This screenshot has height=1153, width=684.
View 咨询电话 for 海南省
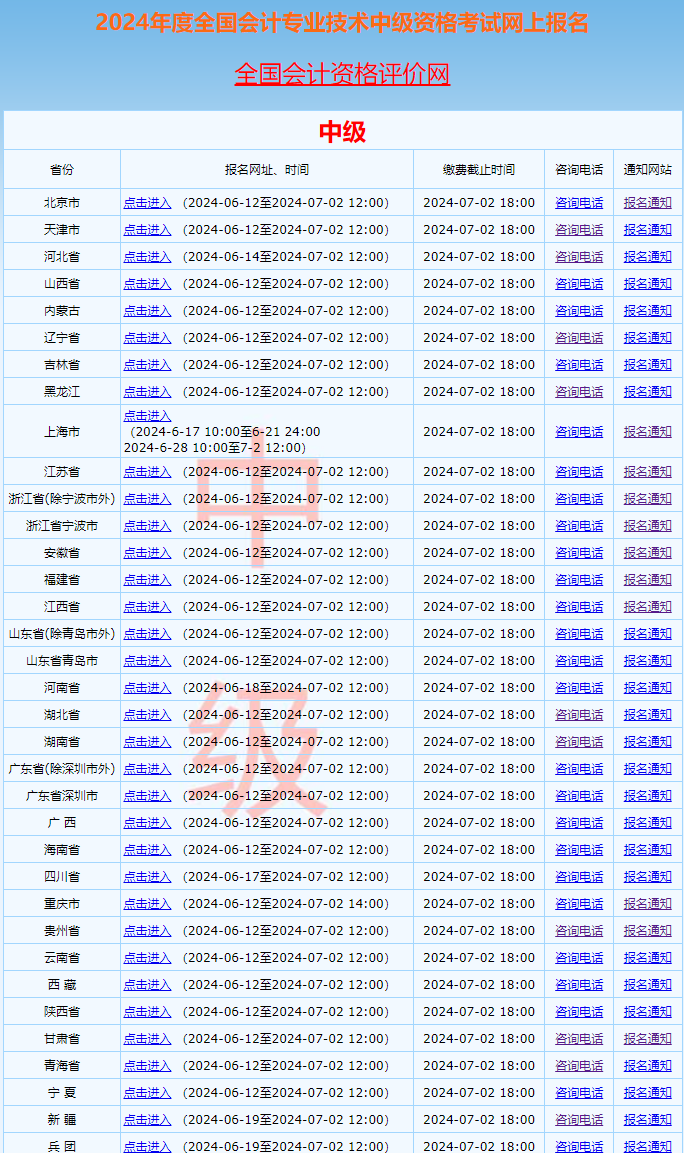click(579, 850)
